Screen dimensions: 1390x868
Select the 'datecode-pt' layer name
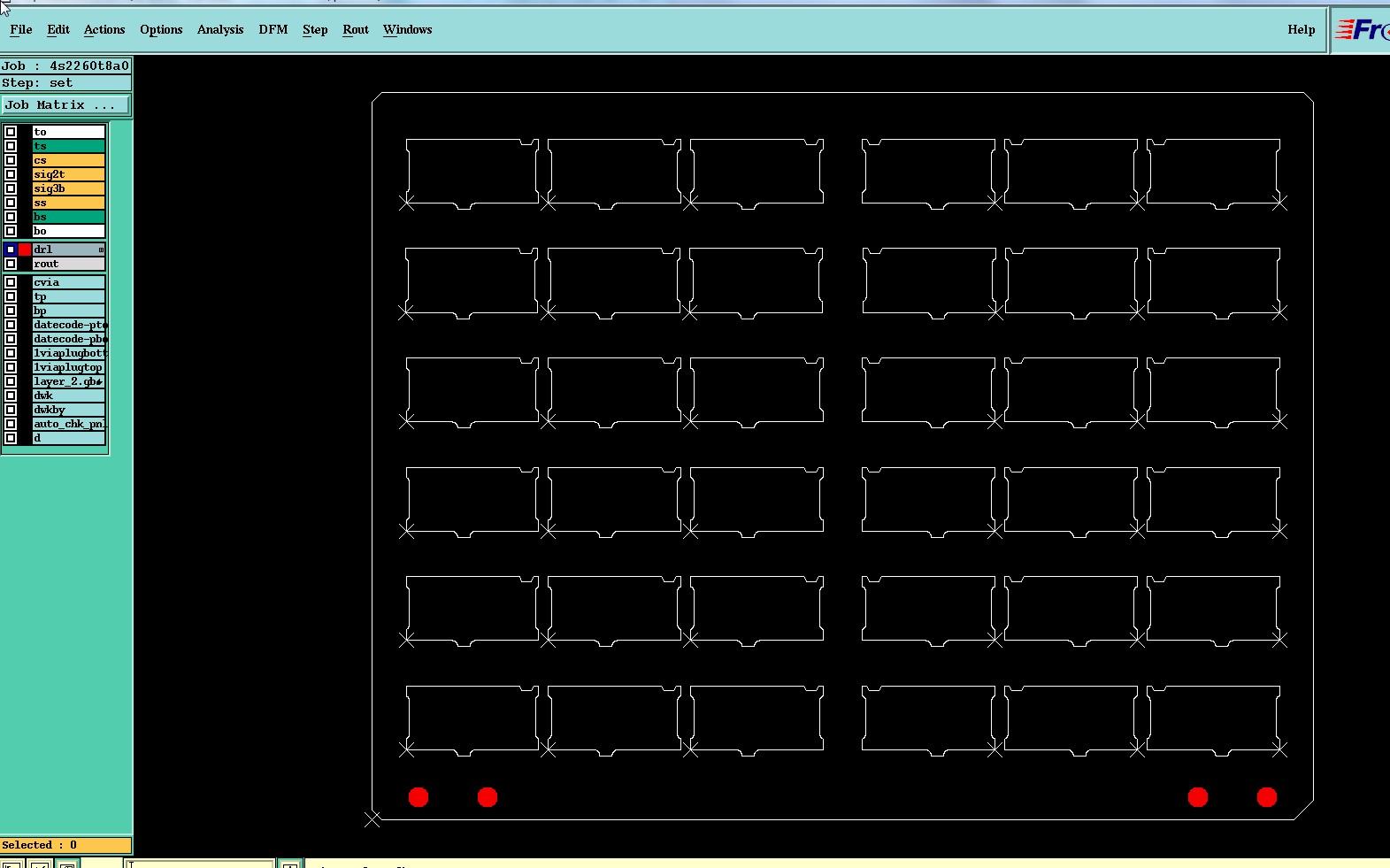click(x=69, y=325)
